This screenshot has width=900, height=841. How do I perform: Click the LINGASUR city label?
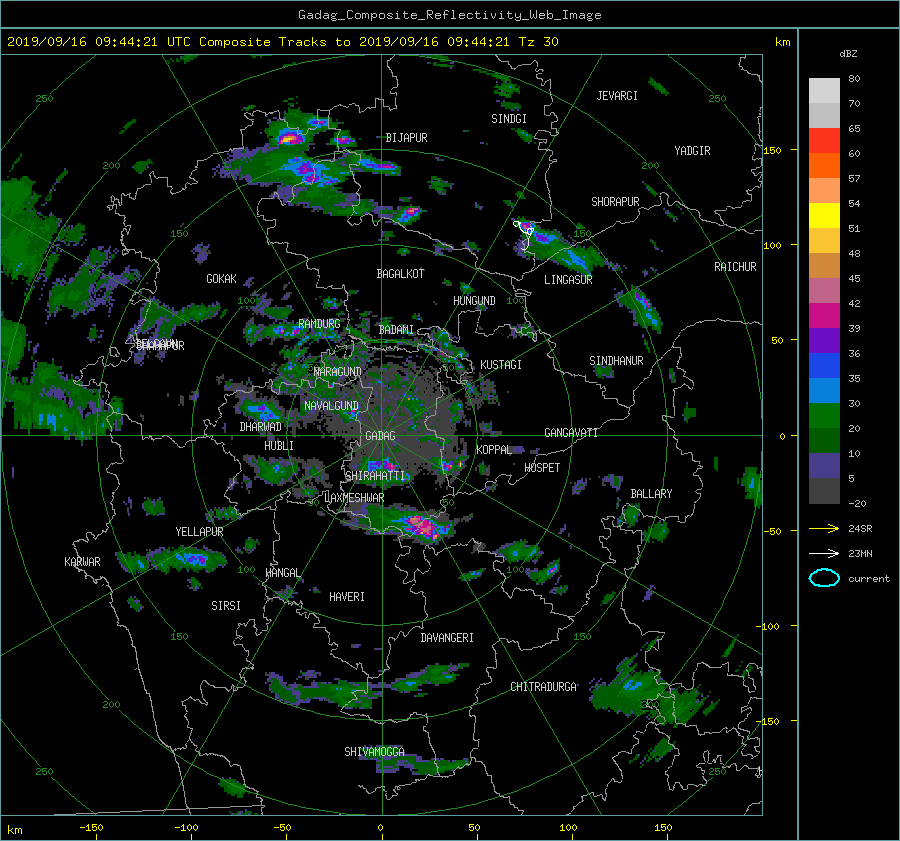tap(568, 280)
